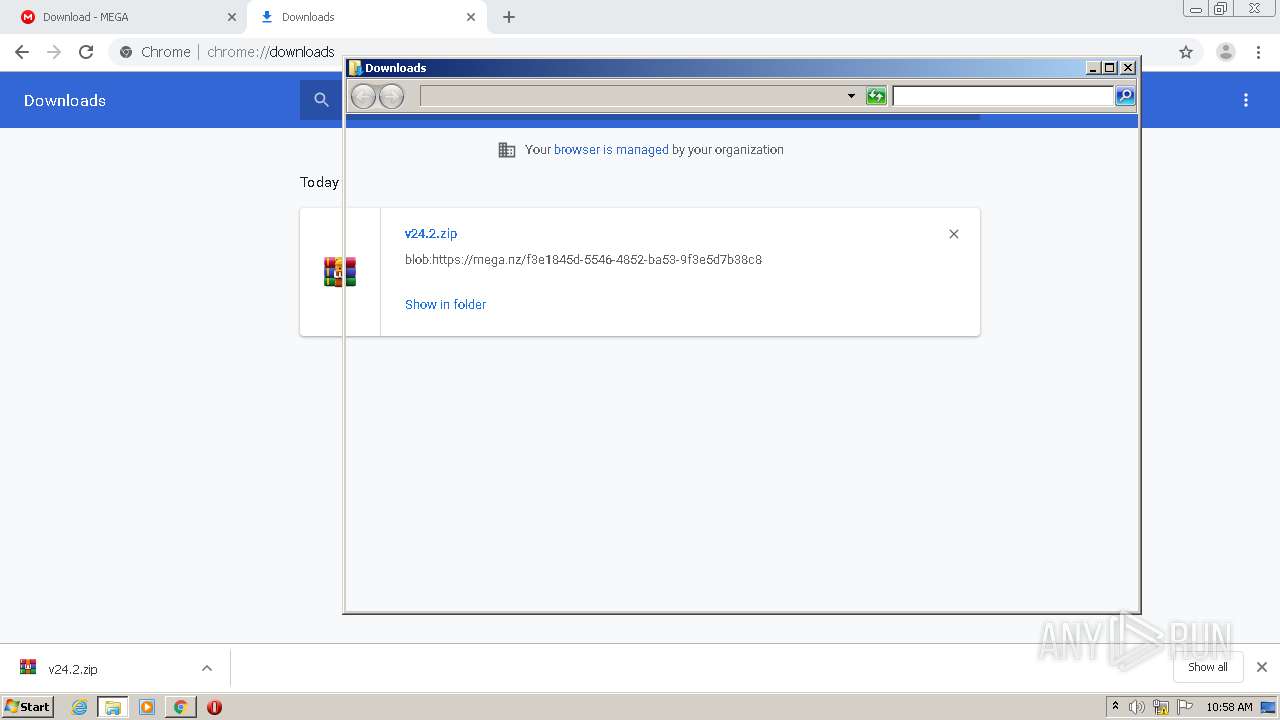Click the red stop-sign taskbar icon
1280x720 pixels.
point(214,707)
